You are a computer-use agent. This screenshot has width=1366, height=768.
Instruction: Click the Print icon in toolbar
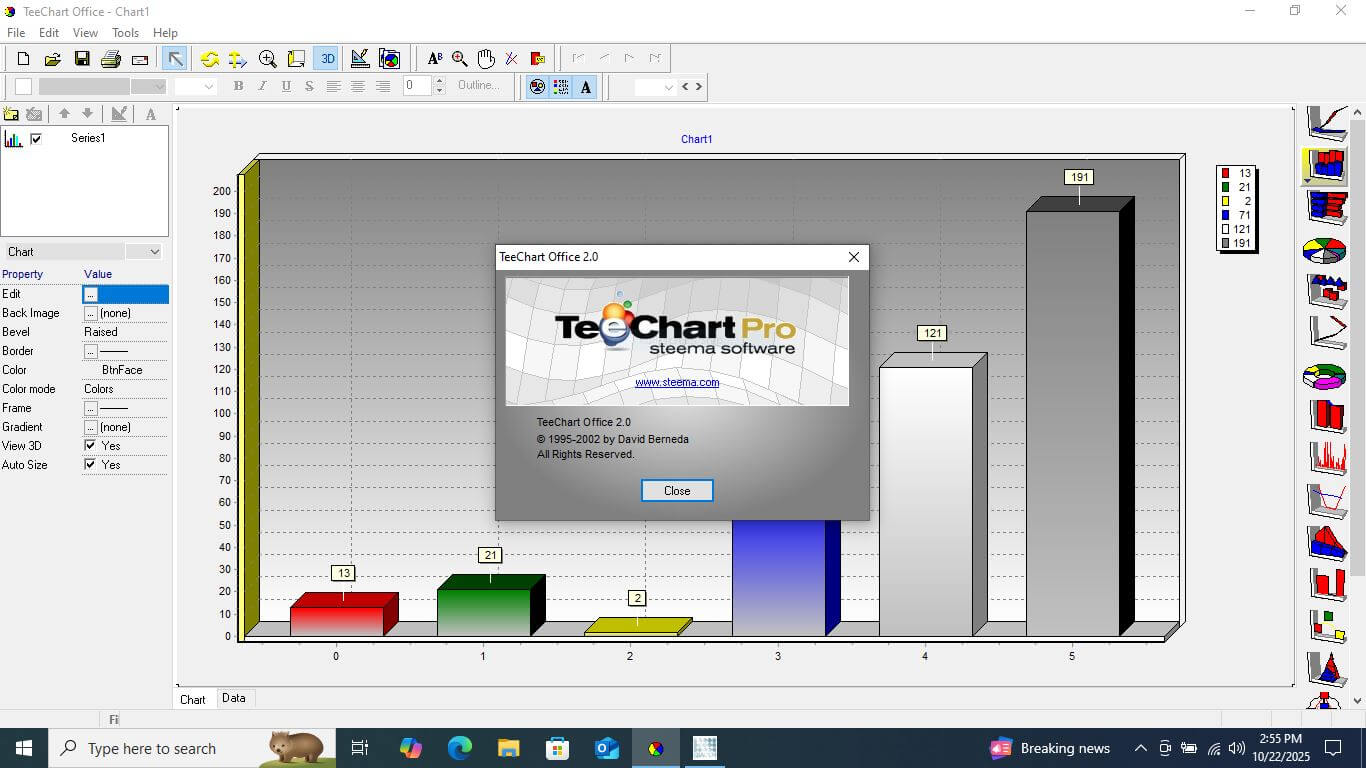tap(111, 59)
